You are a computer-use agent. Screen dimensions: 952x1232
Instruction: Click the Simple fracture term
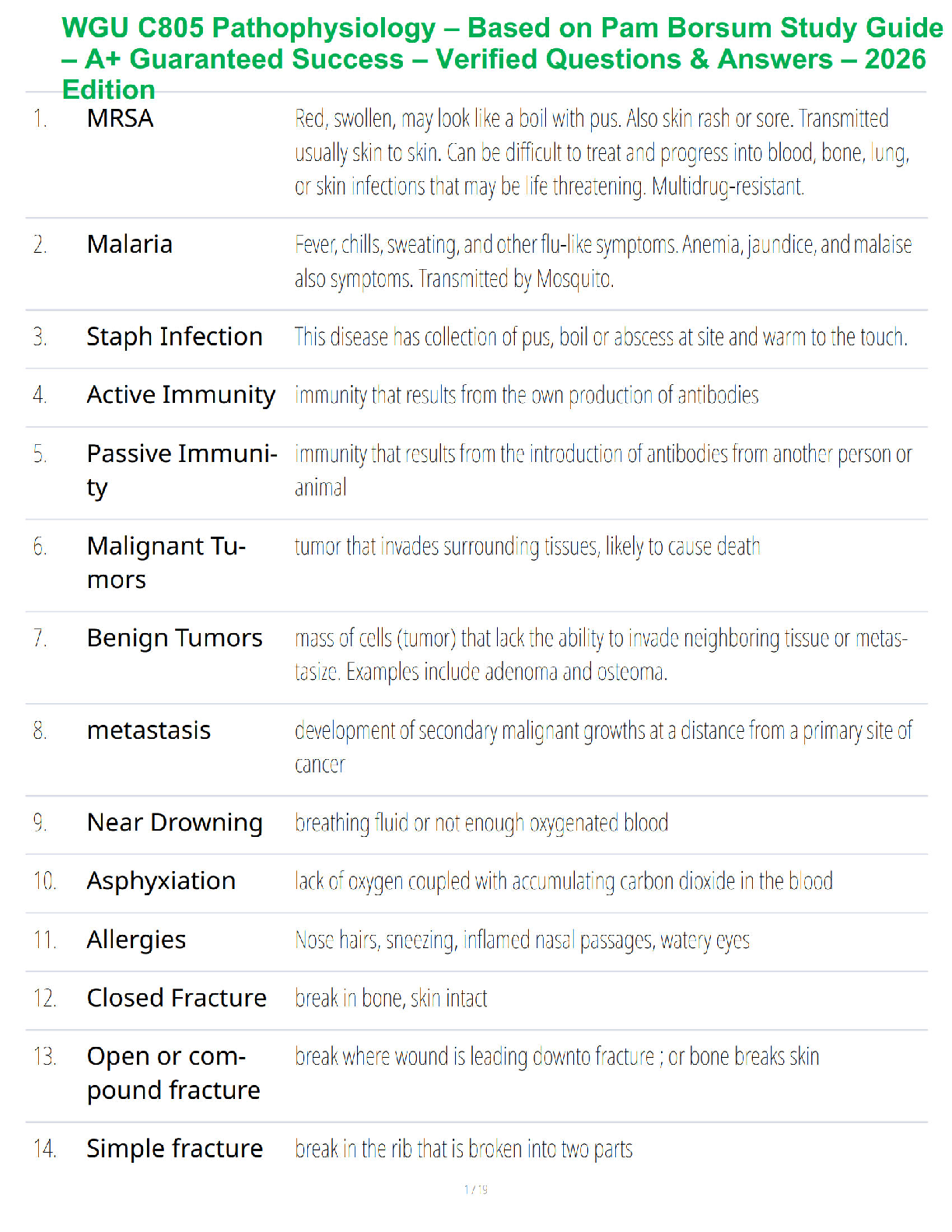click(x=174, y=1149)
